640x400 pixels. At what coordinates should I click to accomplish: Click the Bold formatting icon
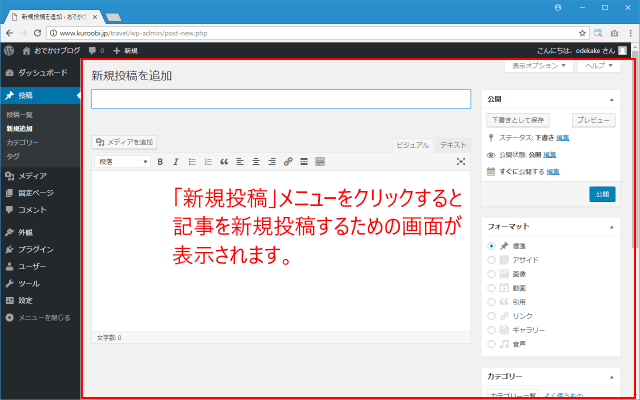pos(160,162)
